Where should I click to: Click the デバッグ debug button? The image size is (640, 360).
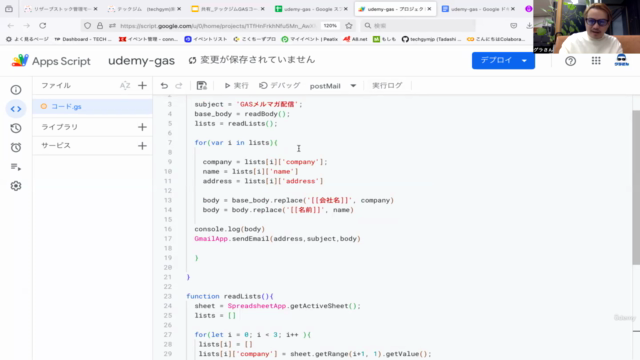(280, 86)
